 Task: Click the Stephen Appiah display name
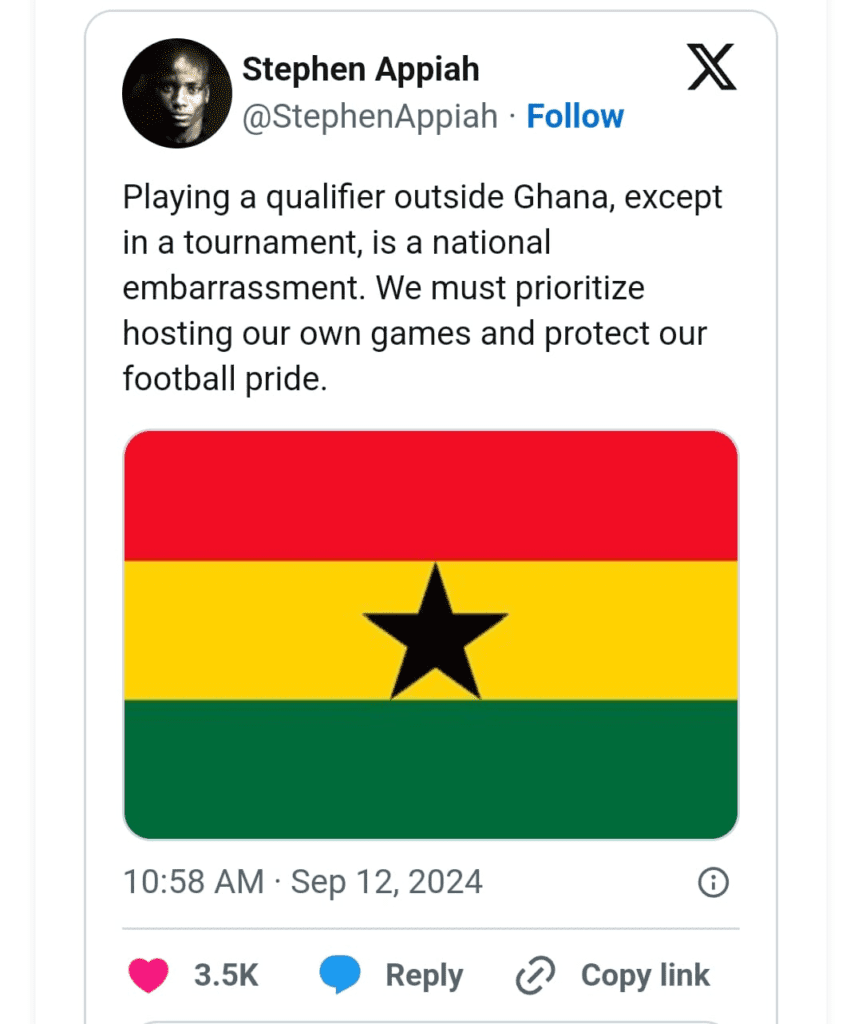361,70
